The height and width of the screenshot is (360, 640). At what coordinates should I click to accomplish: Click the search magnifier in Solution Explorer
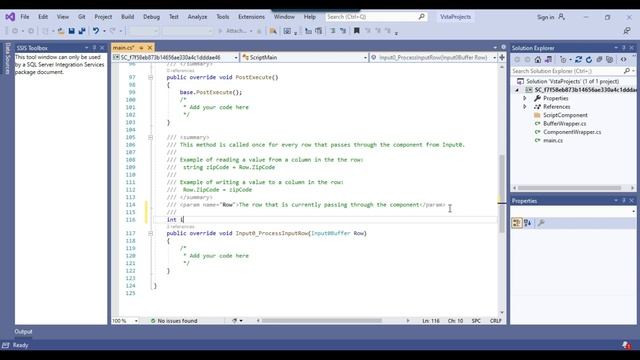627,71
